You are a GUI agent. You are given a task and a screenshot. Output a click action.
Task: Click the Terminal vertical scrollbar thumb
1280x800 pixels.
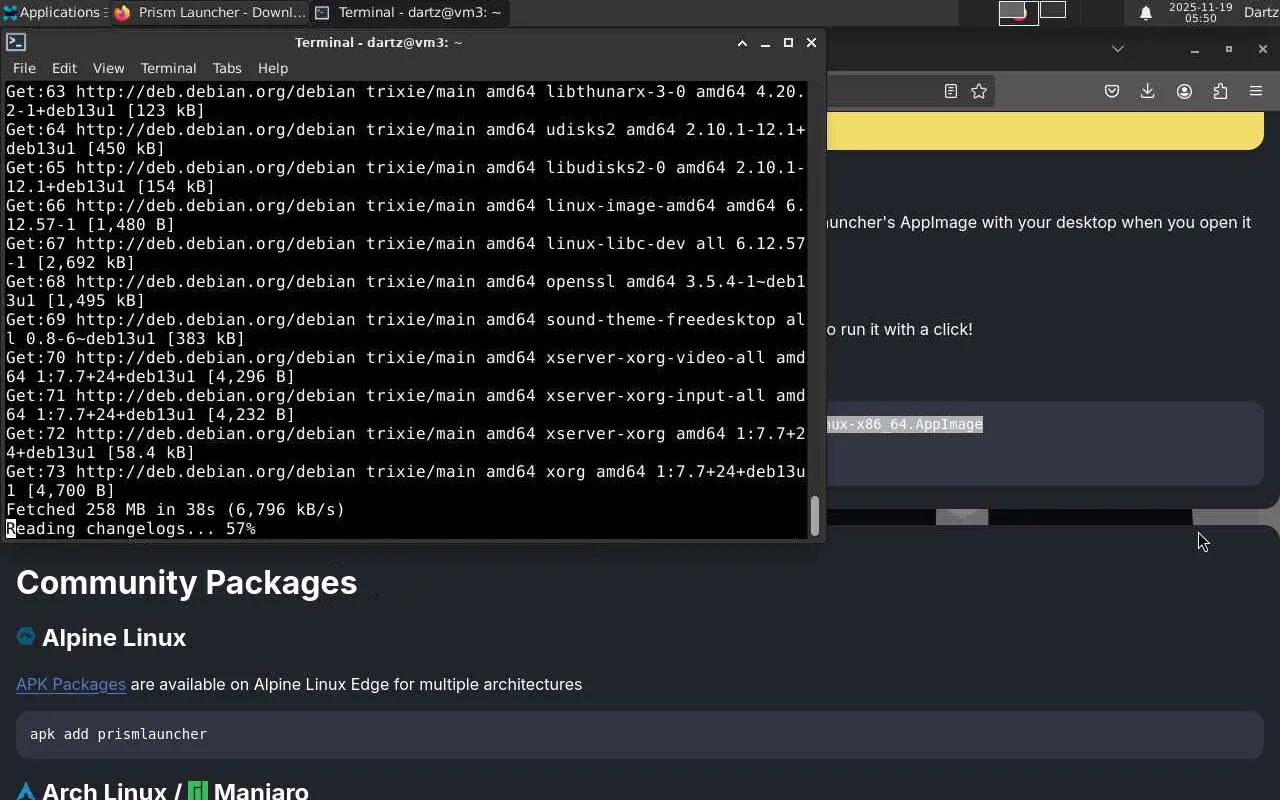click(x=815, y=515)
